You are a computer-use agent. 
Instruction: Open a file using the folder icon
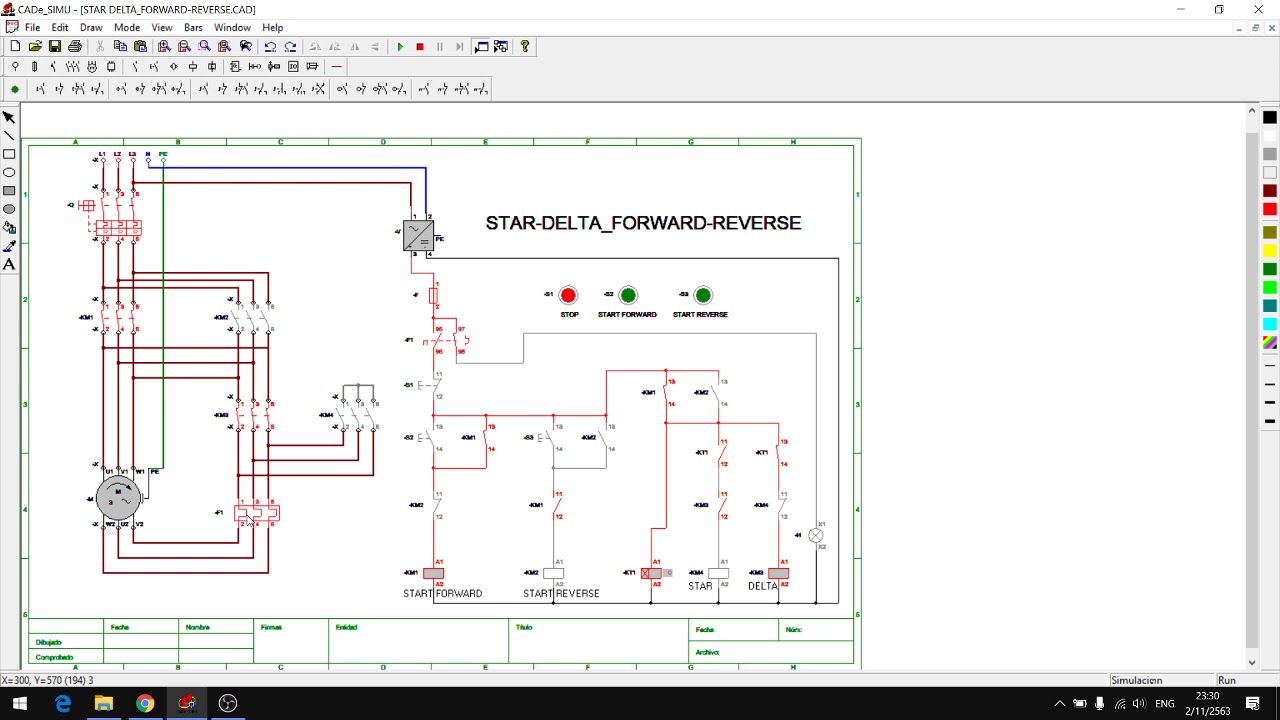(x=35, y=47)
